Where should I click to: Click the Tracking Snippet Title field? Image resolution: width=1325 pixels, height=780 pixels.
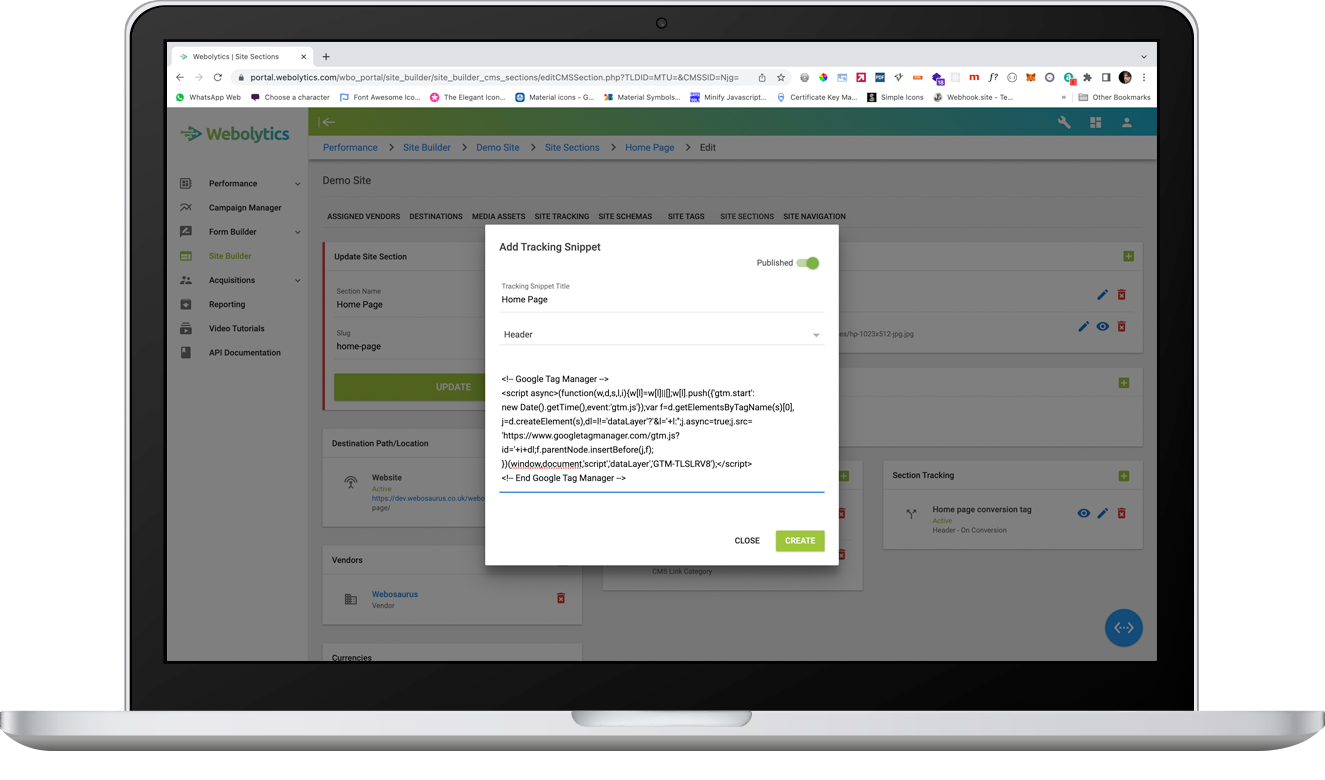click(662, 299)
